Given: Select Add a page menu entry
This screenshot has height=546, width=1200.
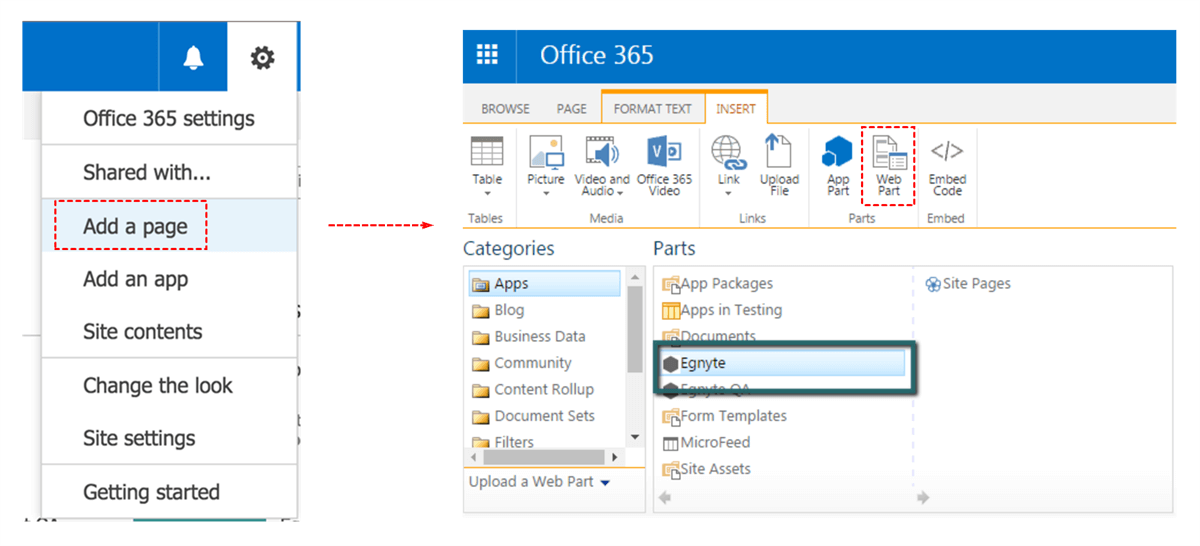Looking at the screenshot, I should click(135, 226).
